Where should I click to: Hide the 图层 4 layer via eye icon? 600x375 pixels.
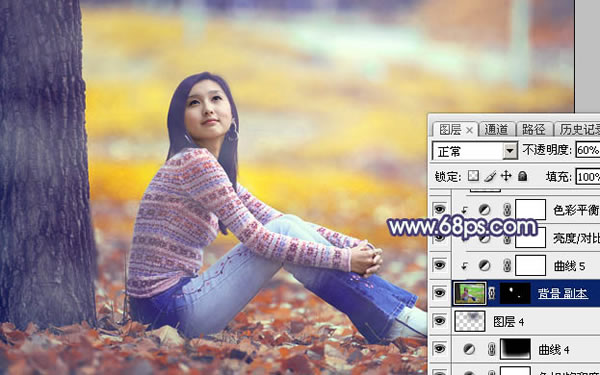tap(439, 321)
